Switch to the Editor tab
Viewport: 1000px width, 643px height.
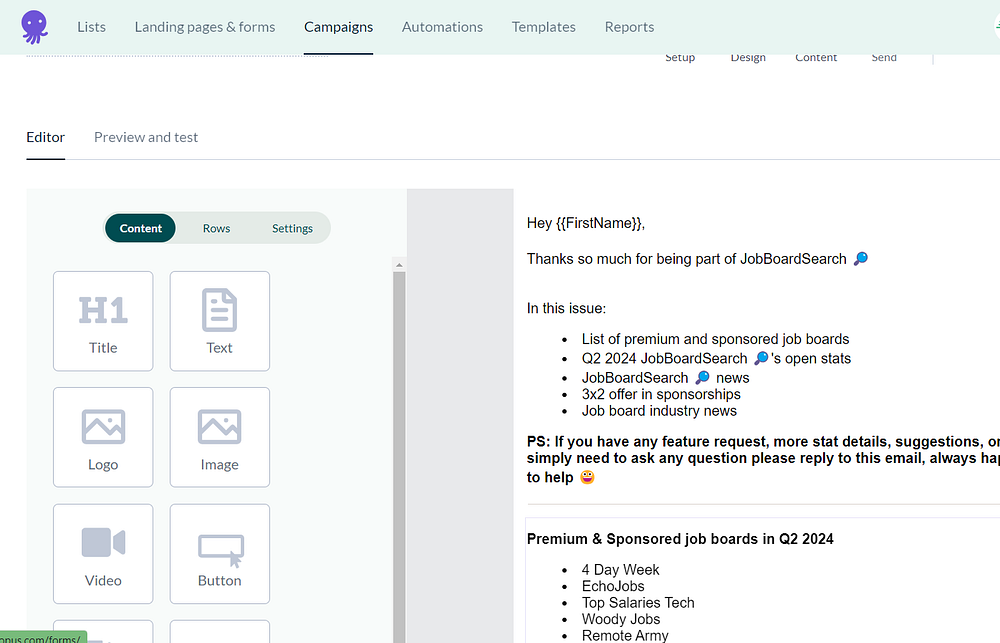coord(45,137)
